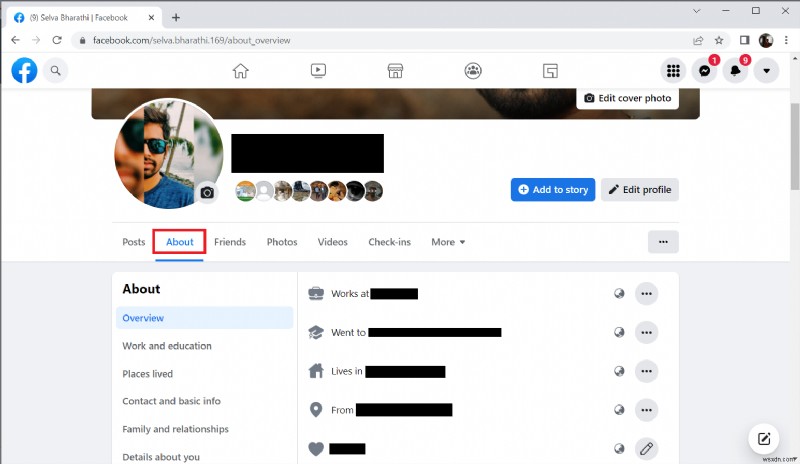Viewport: 800px width, 464px height.
Task: Open the Facebook search icon
Action: [x=56, y=70]
